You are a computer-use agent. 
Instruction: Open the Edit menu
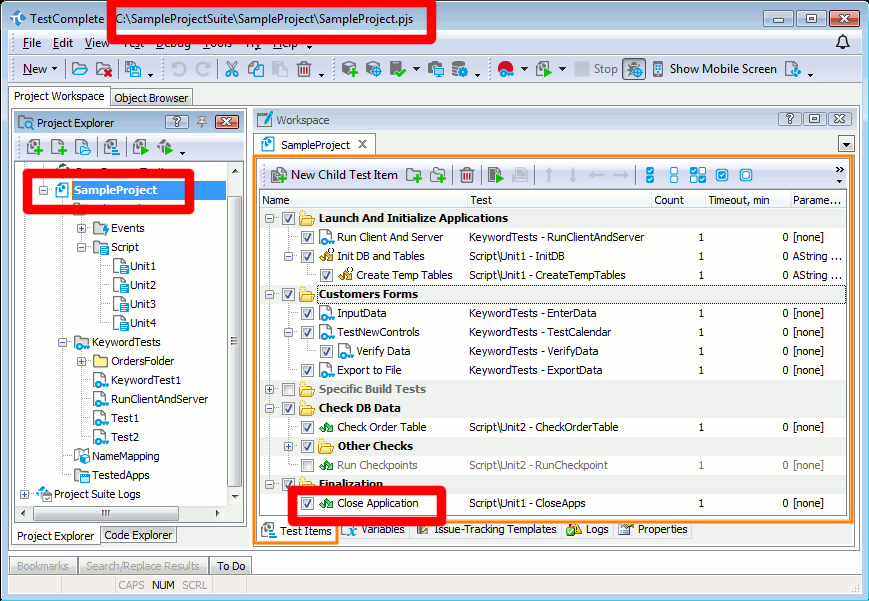point(63,43)
